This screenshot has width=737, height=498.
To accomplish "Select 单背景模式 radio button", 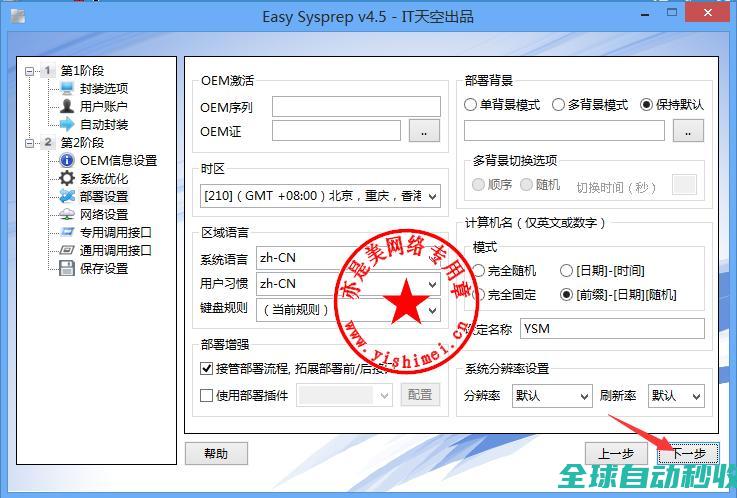I will [471, 104].
